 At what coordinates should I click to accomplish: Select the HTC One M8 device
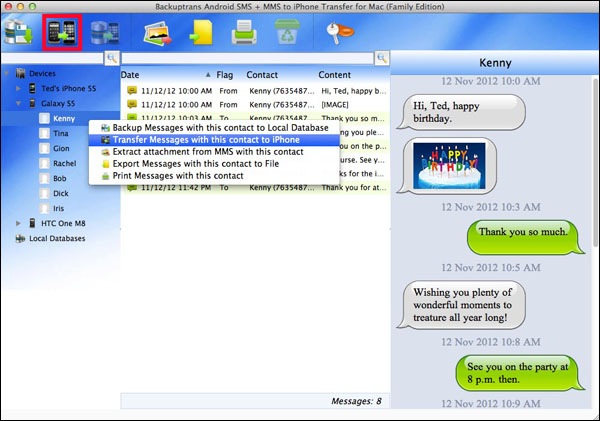coord(63,223)
